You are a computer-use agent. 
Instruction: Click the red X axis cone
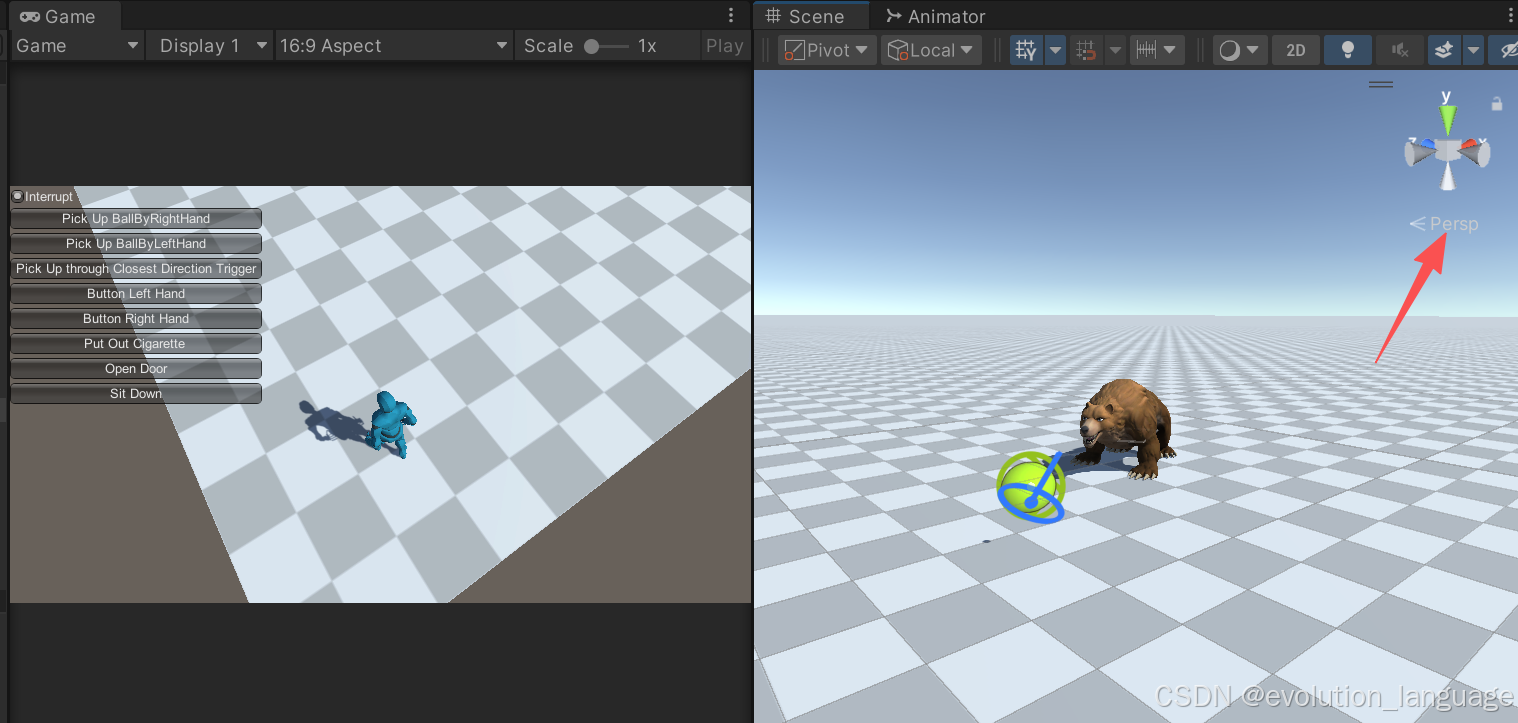tap(1476, 152)
